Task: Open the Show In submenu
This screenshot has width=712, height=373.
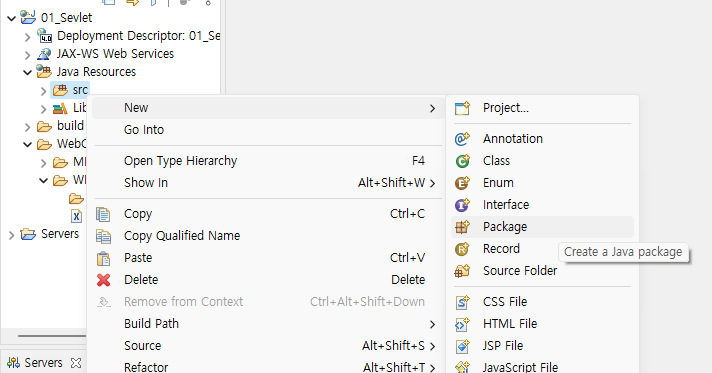Action: (x=268, y=183)
